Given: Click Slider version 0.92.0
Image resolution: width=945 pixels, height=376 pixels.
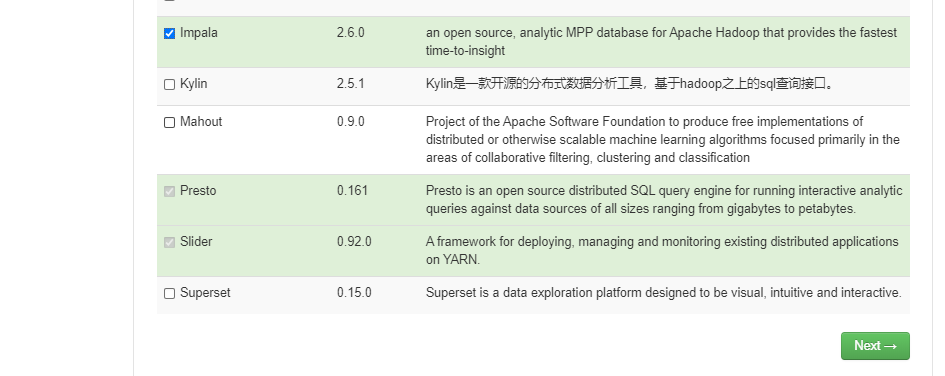Looking at the screenshot, I should [x=354, y=242].
